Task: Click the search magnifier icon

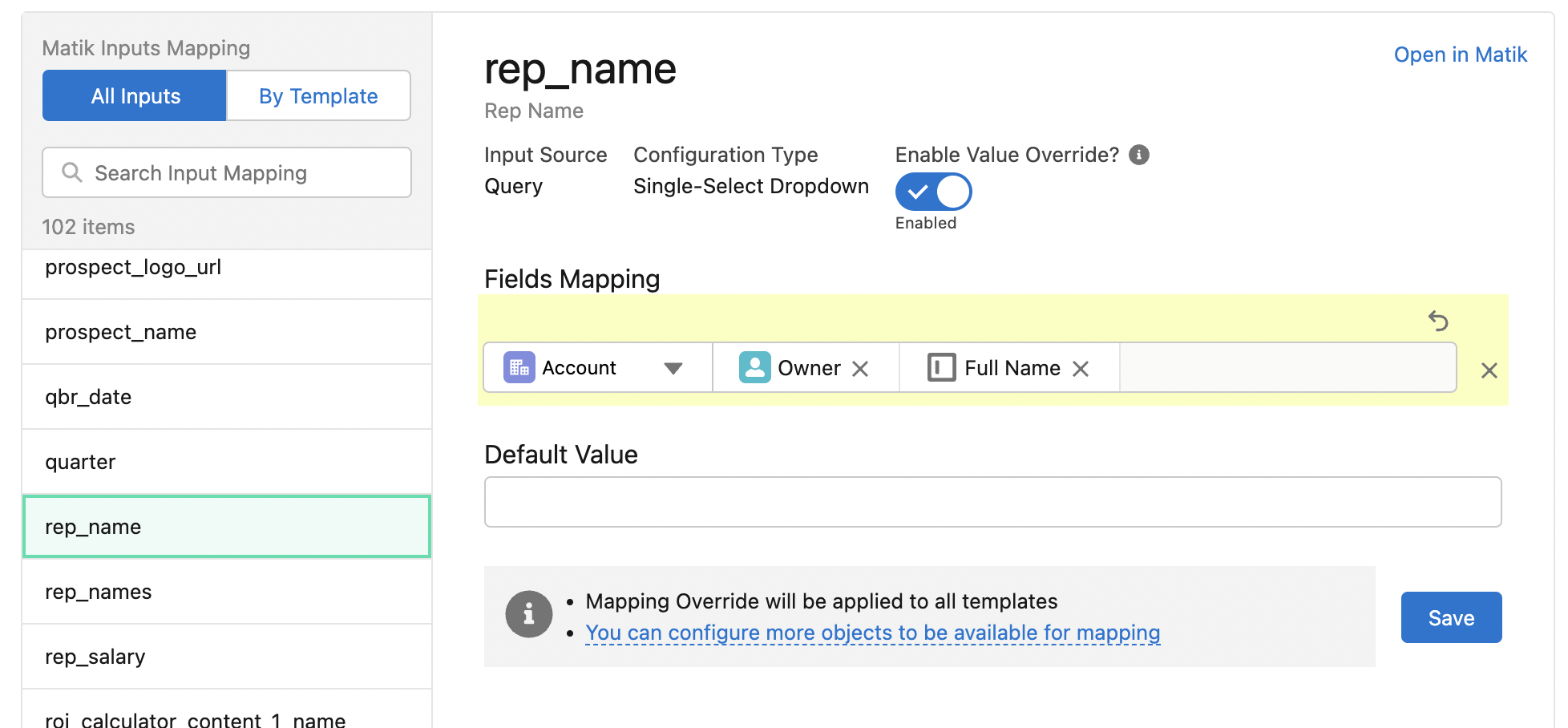Action: [x=72, y=172]
